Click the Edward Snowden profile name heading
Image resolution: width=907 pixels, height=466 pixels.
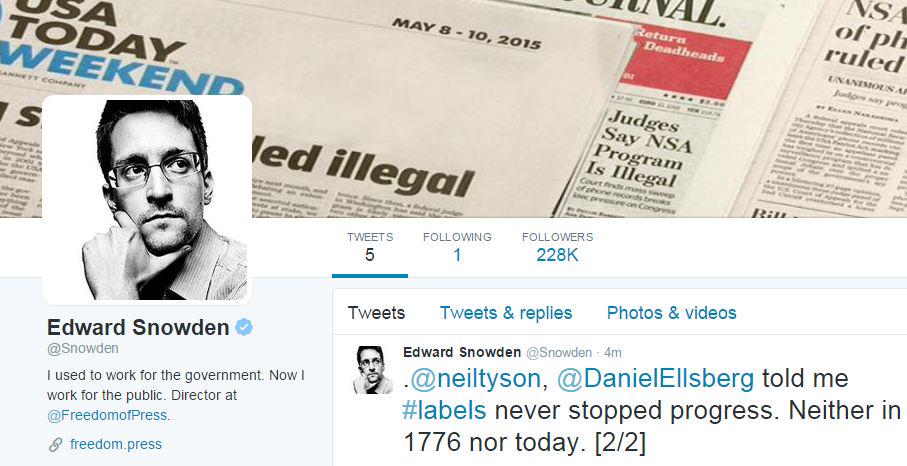(138, 328)
